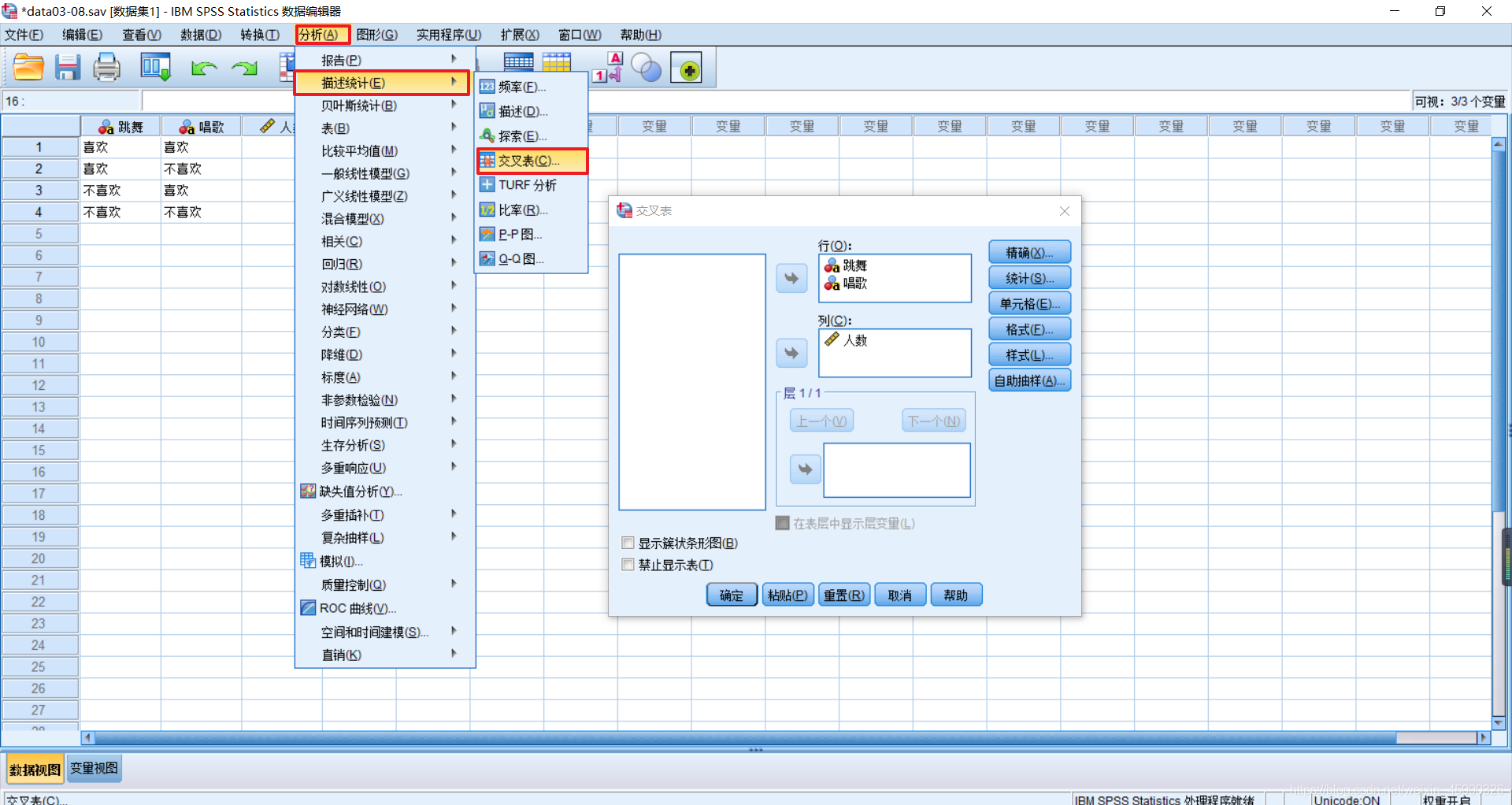
Task: Open the 转换(T) menu
Action: (260, 35)
